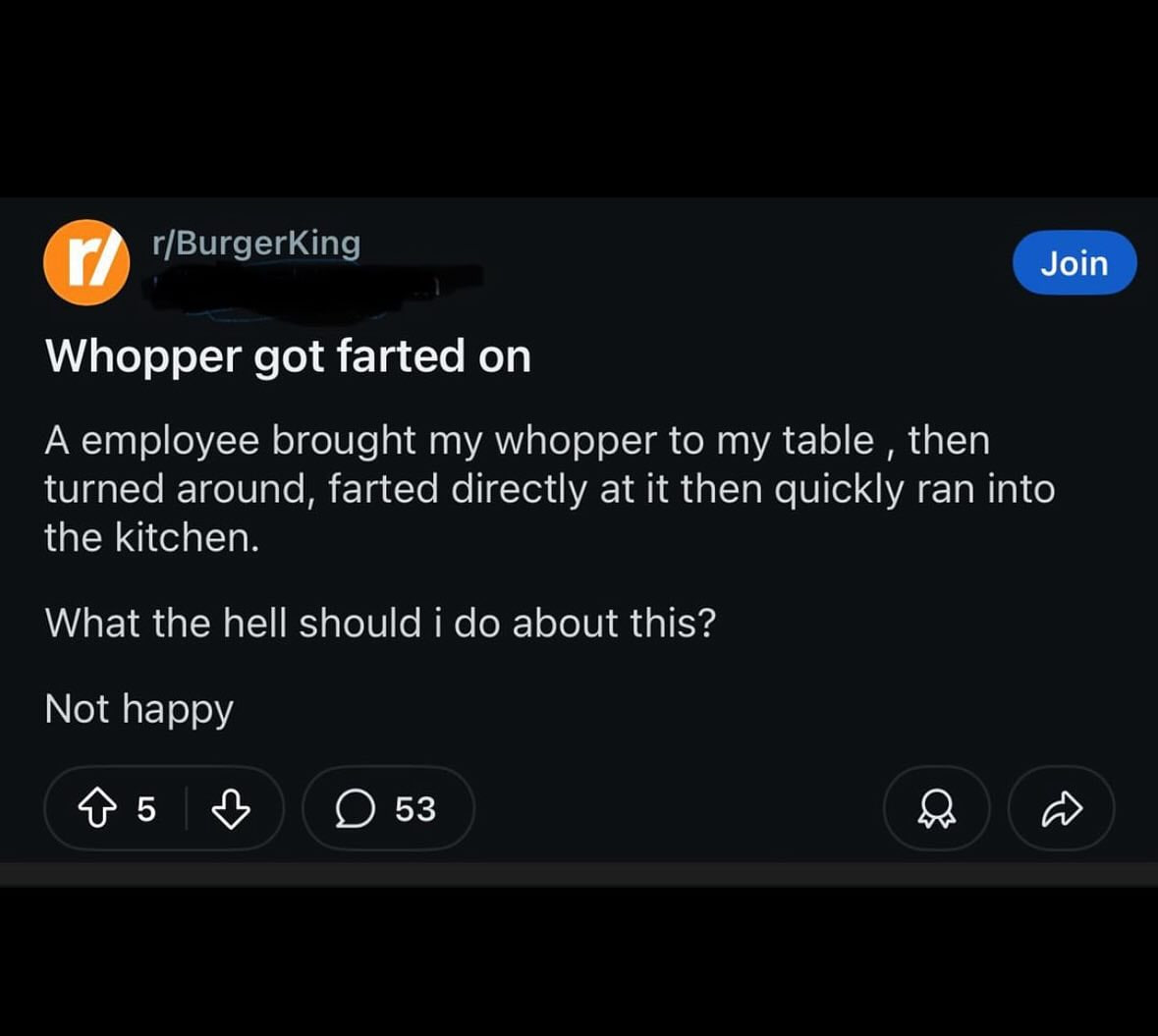
Task: Click the divider line inside the vote pill
Action: [x=187, y=809]
